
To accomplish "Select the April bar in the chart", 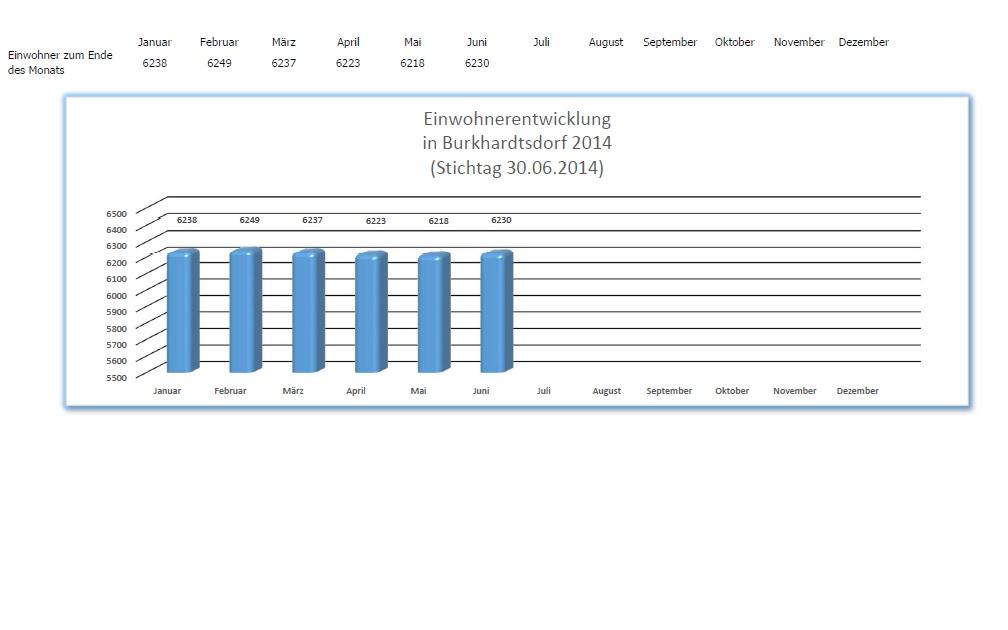I will click(x=371, y=313).
